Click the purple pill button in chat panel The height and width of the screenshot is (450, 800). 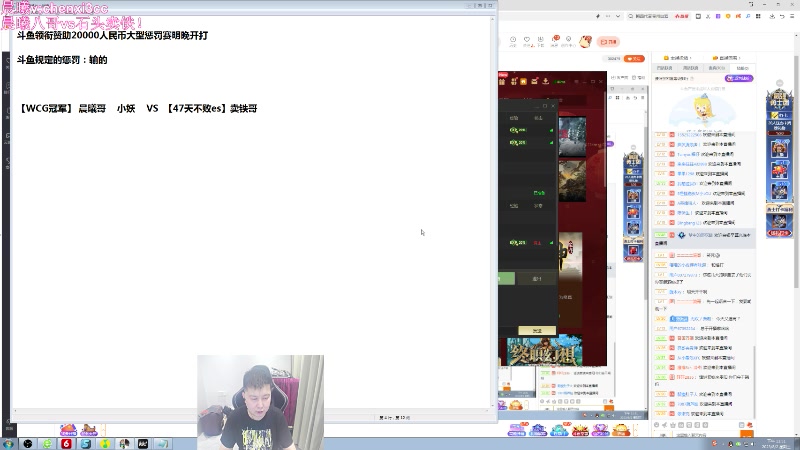(739, 79)
